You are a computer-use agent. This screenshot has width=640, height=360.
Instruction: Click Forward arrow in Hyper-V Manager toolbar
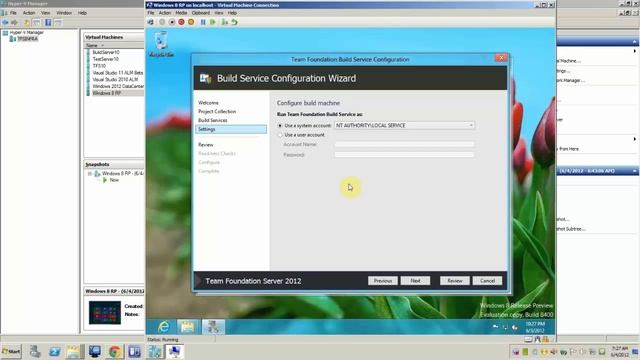[15, 22]
